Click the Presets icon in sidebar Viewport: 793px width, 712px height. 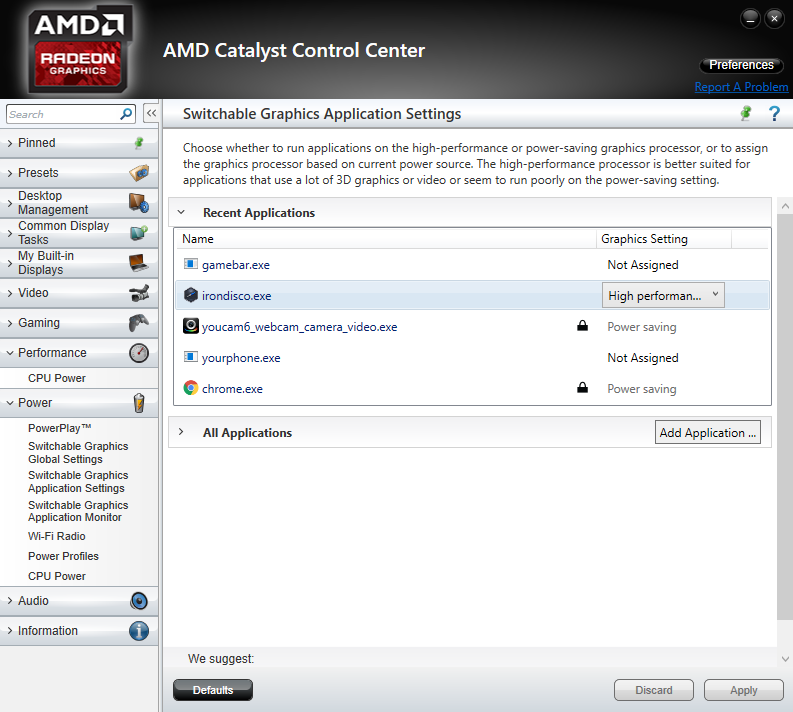pyautogui.click(x=139, y=173)
